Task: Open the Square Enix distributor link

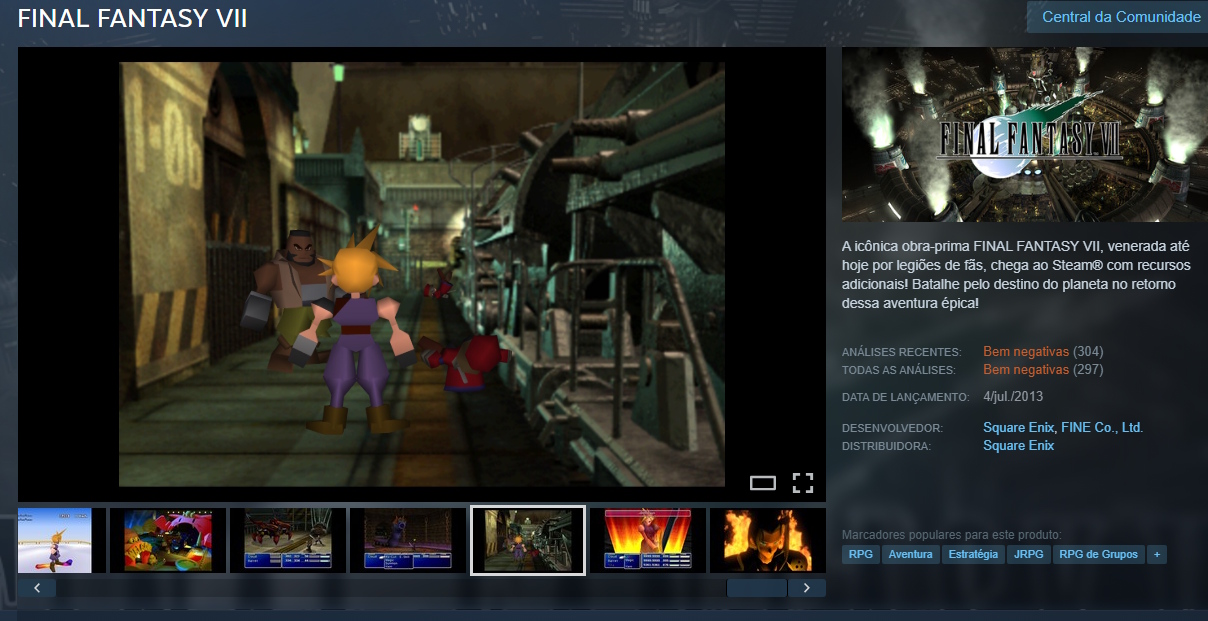Action: click(1018, 445)
